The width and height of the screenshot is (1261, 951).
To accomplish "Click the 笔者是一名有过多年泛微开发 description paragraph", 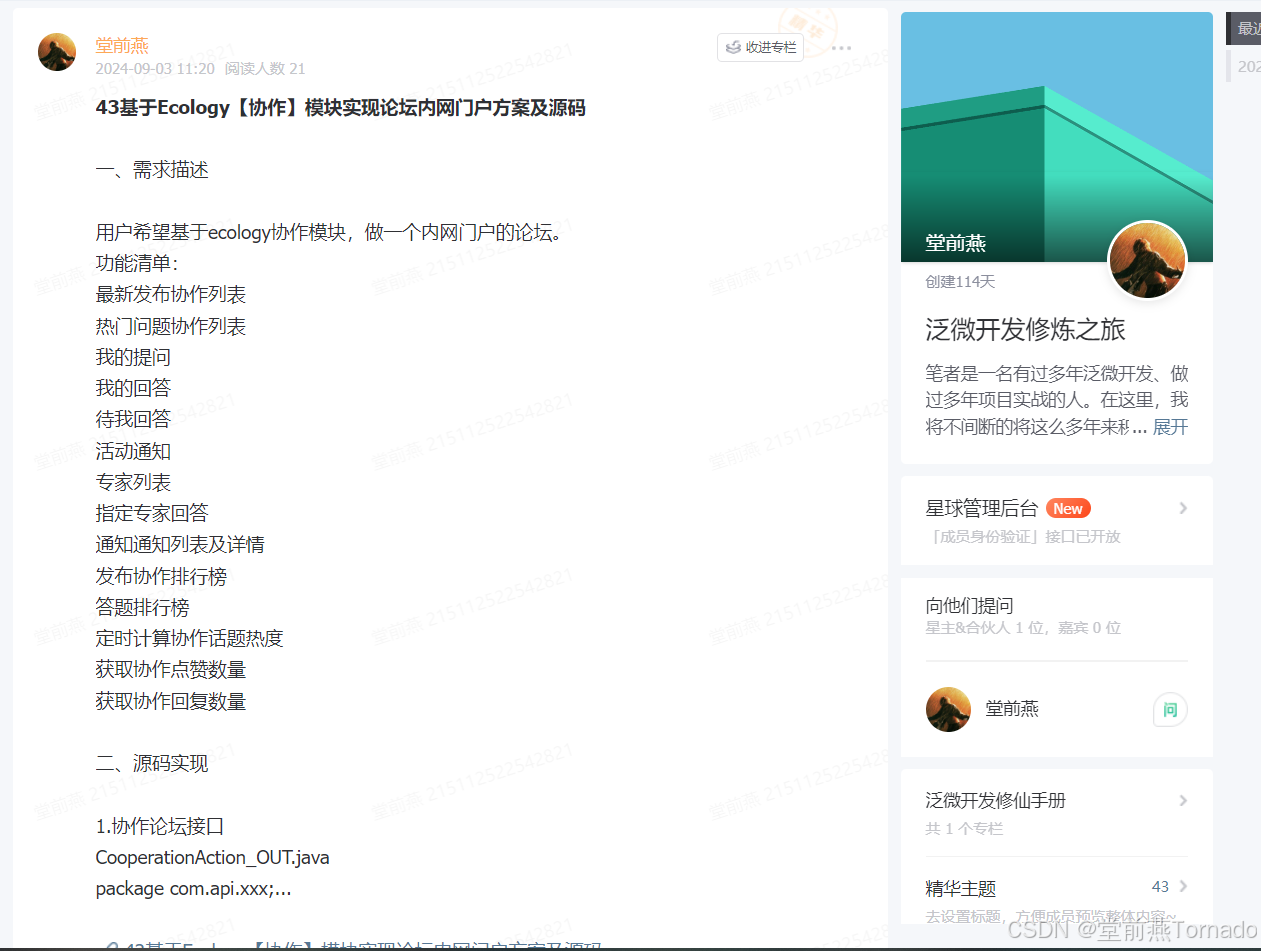I will (1057, 400).
